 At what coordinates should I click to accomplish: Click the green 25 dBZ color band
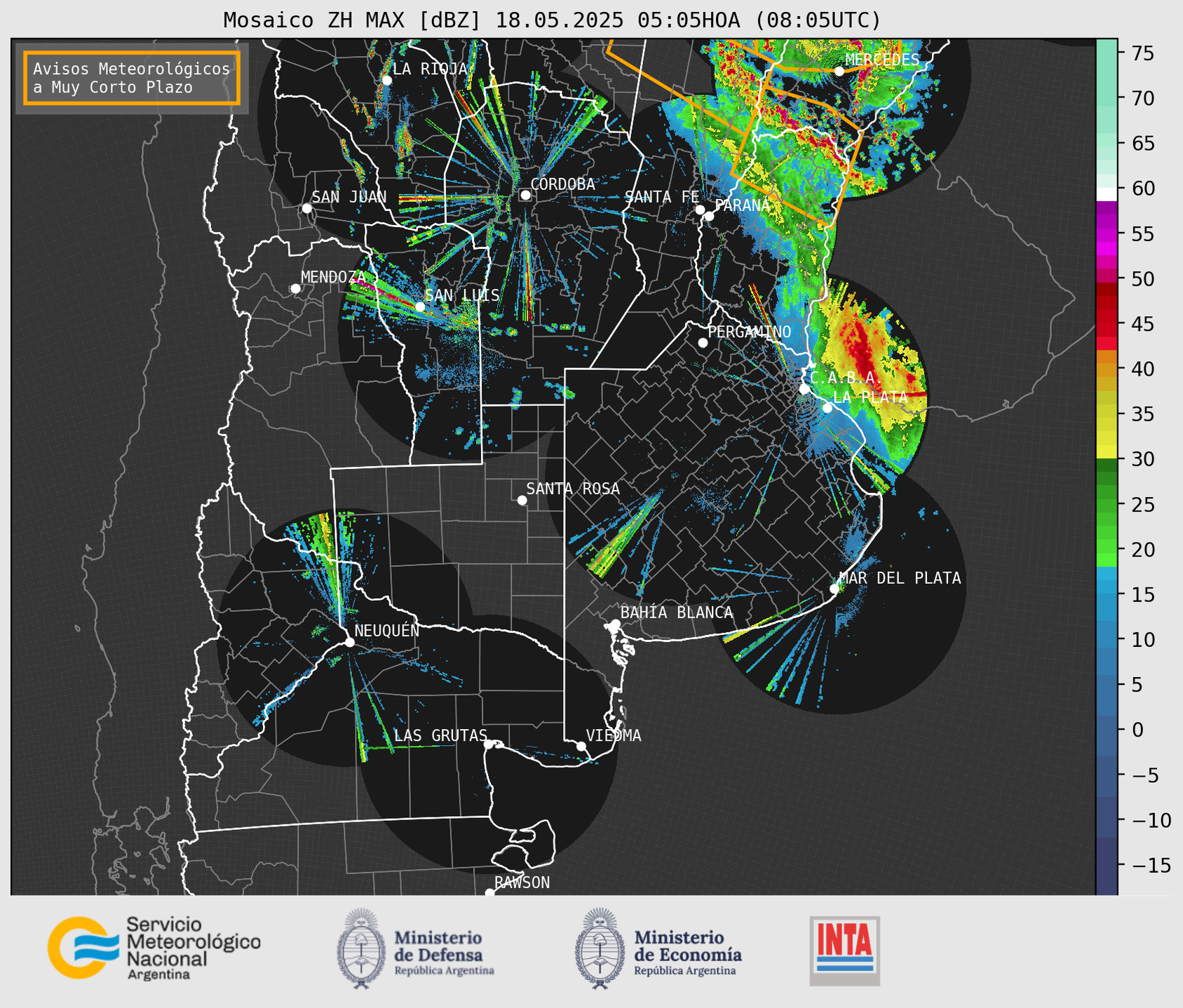click(x=1107, y=505)
